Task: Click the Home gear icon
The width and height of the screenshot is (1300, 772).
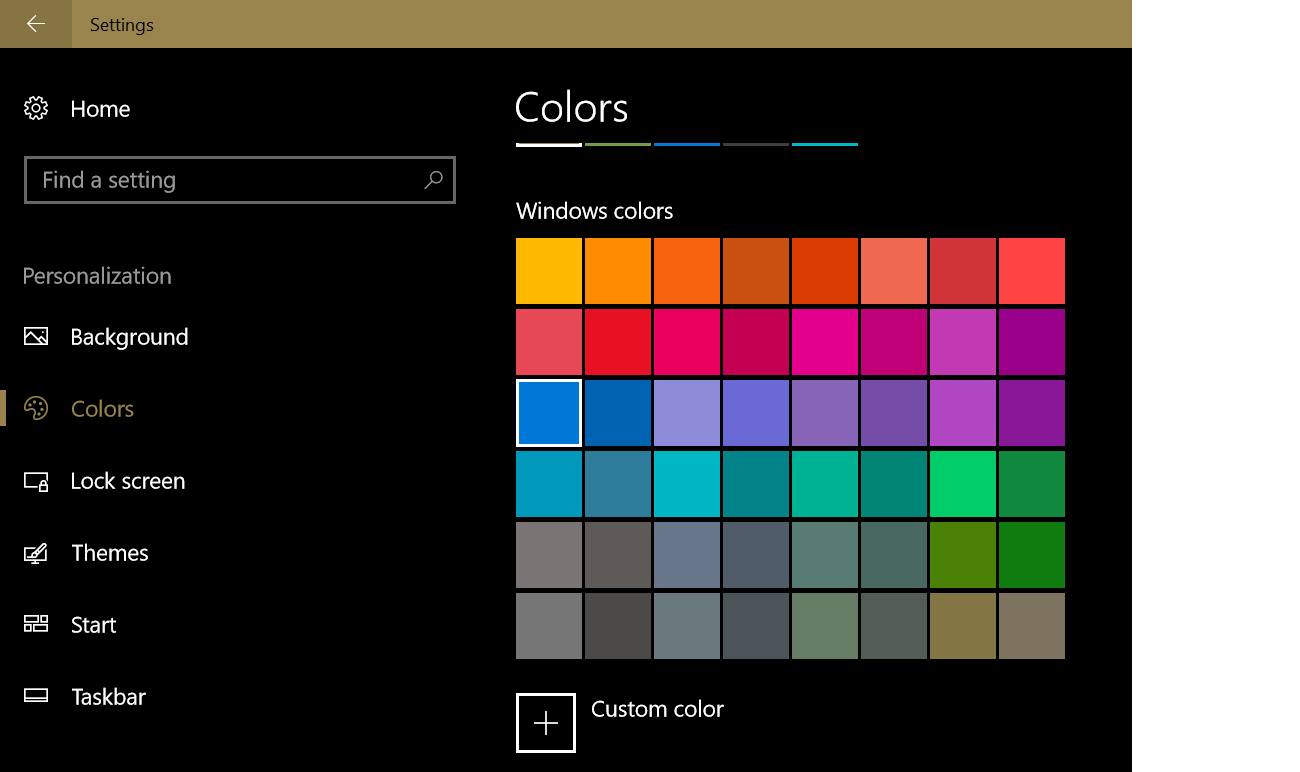Action: coord(36,108)
